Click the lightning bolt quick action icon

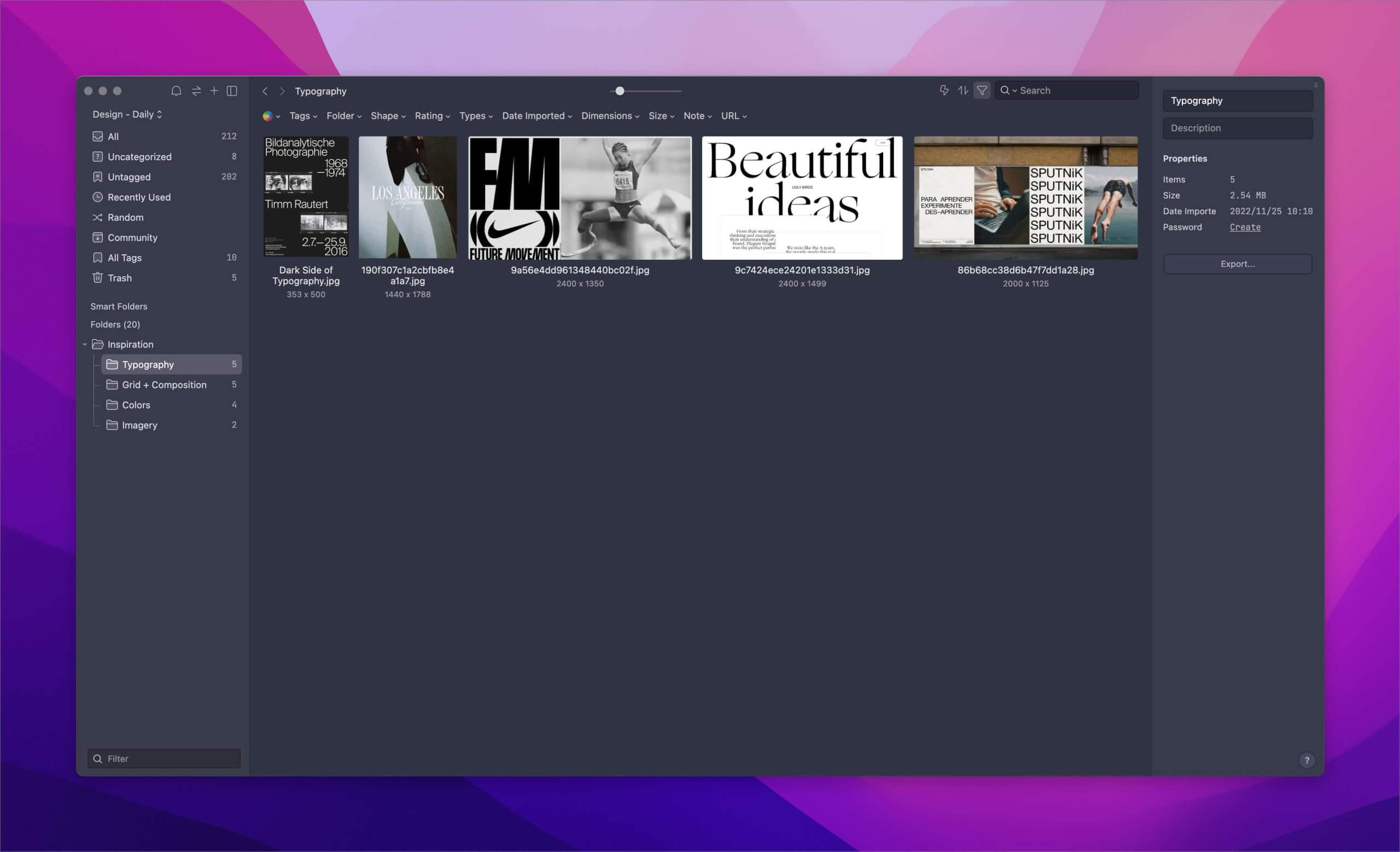click(x=944, y=90)
